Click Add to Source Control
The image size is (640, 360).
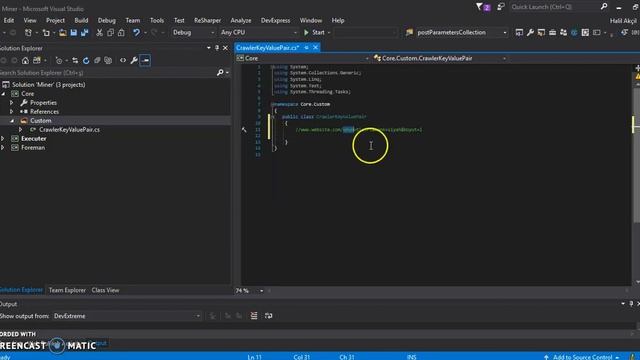pos(582,357)
